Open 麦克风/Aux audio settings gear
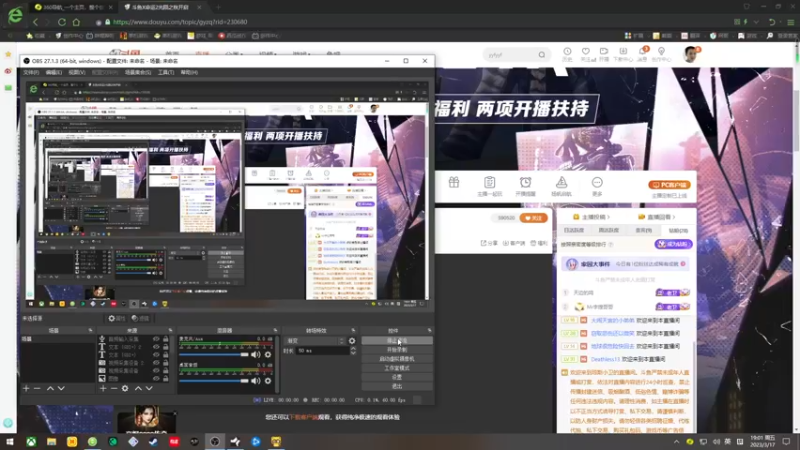 click(268, 354)
